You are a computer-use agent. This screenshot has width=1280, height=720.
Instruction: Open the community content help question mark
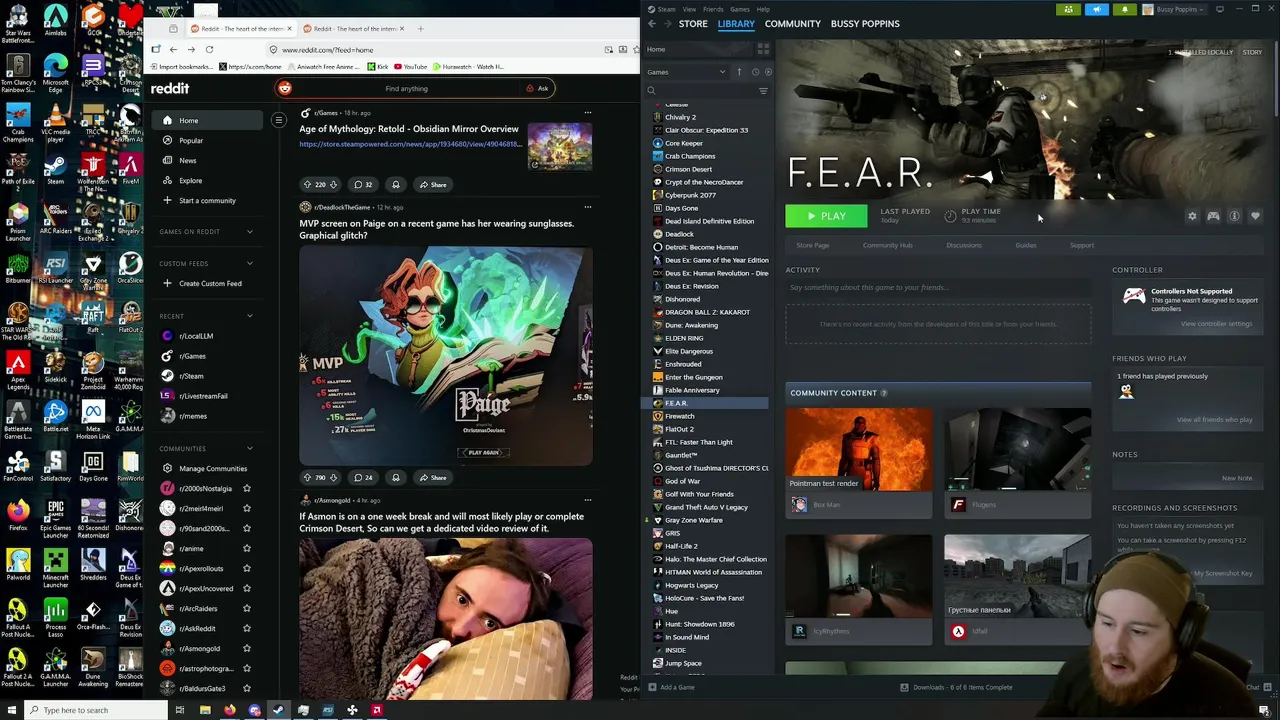click(x=883, y=393)
